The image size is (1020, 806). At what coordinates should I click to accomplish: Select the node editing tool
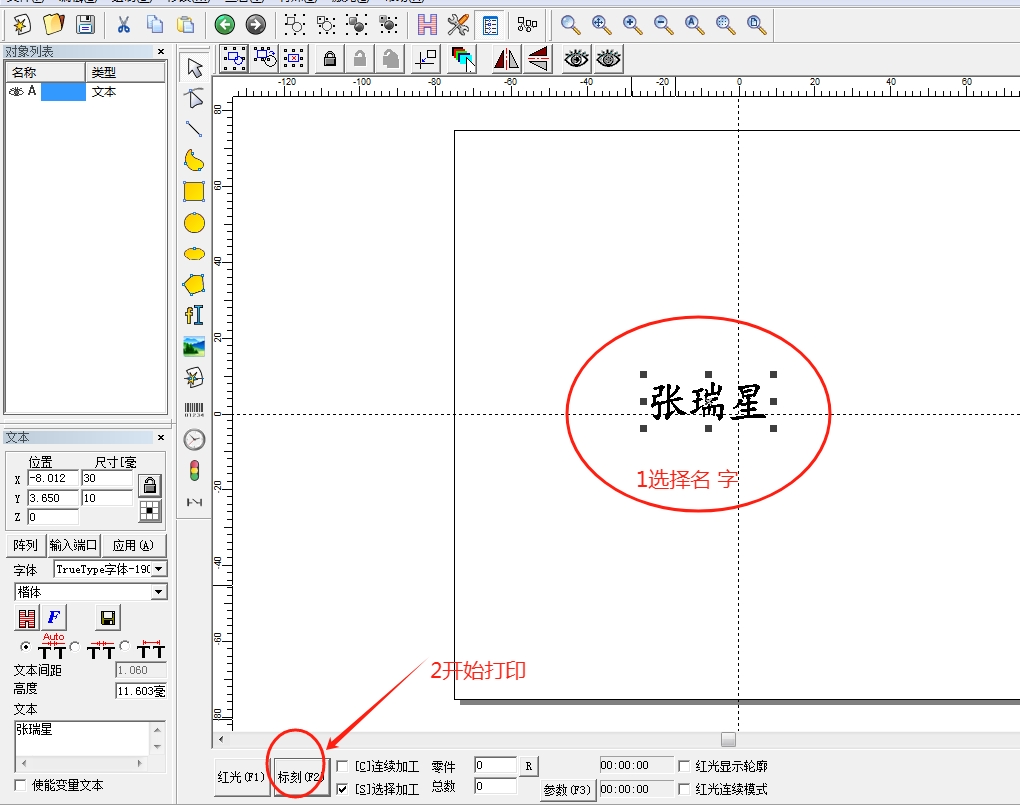pyautogui.click(x=195, y=98)
